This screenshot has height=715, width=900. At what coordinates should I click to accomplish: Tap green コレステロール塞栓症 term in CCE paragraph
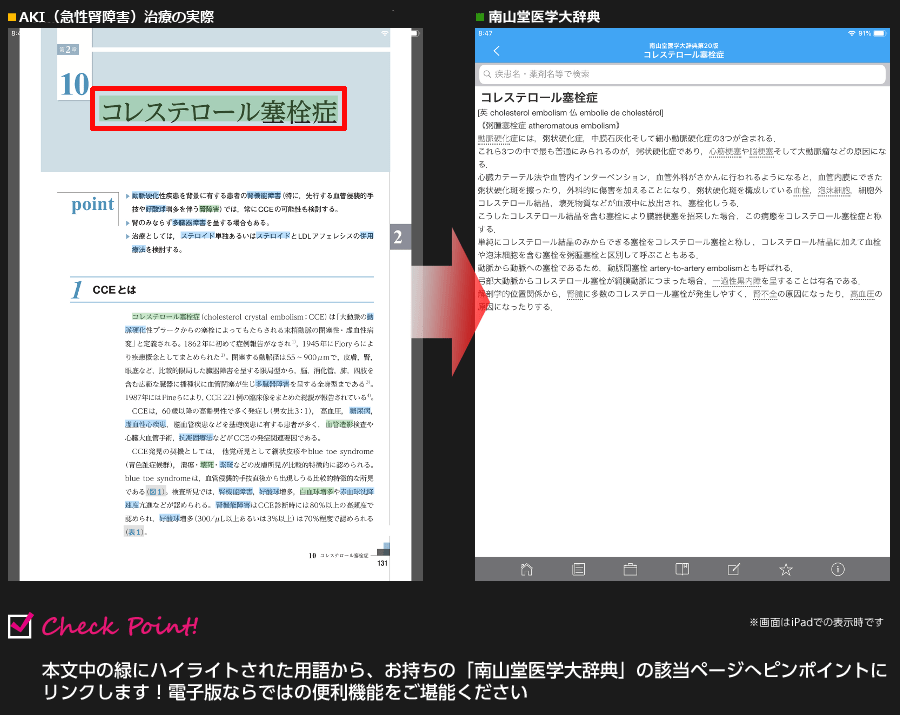[166, 316]
